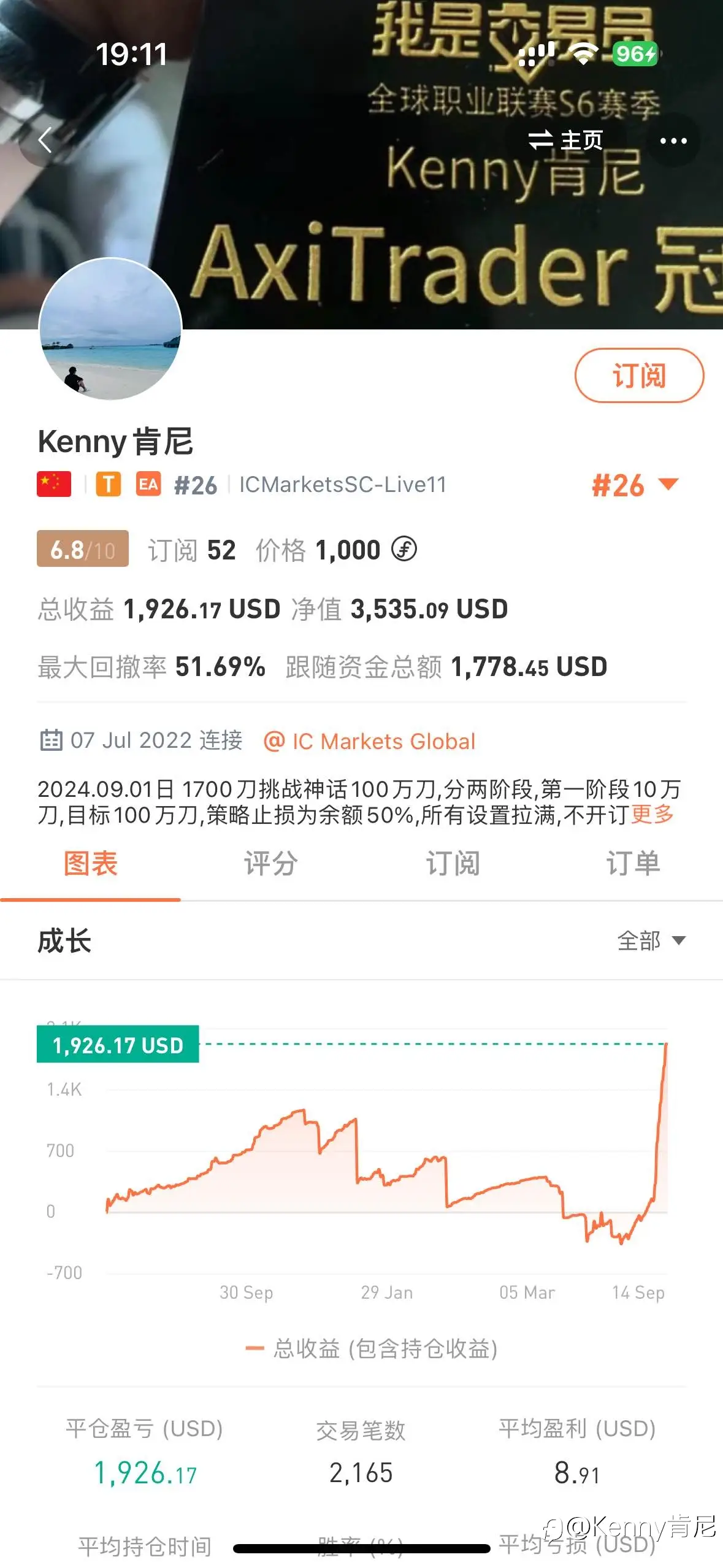Tap the orange T badge icon
Image resolution: width=723 pixels, height=1568 pixels.
109,484
